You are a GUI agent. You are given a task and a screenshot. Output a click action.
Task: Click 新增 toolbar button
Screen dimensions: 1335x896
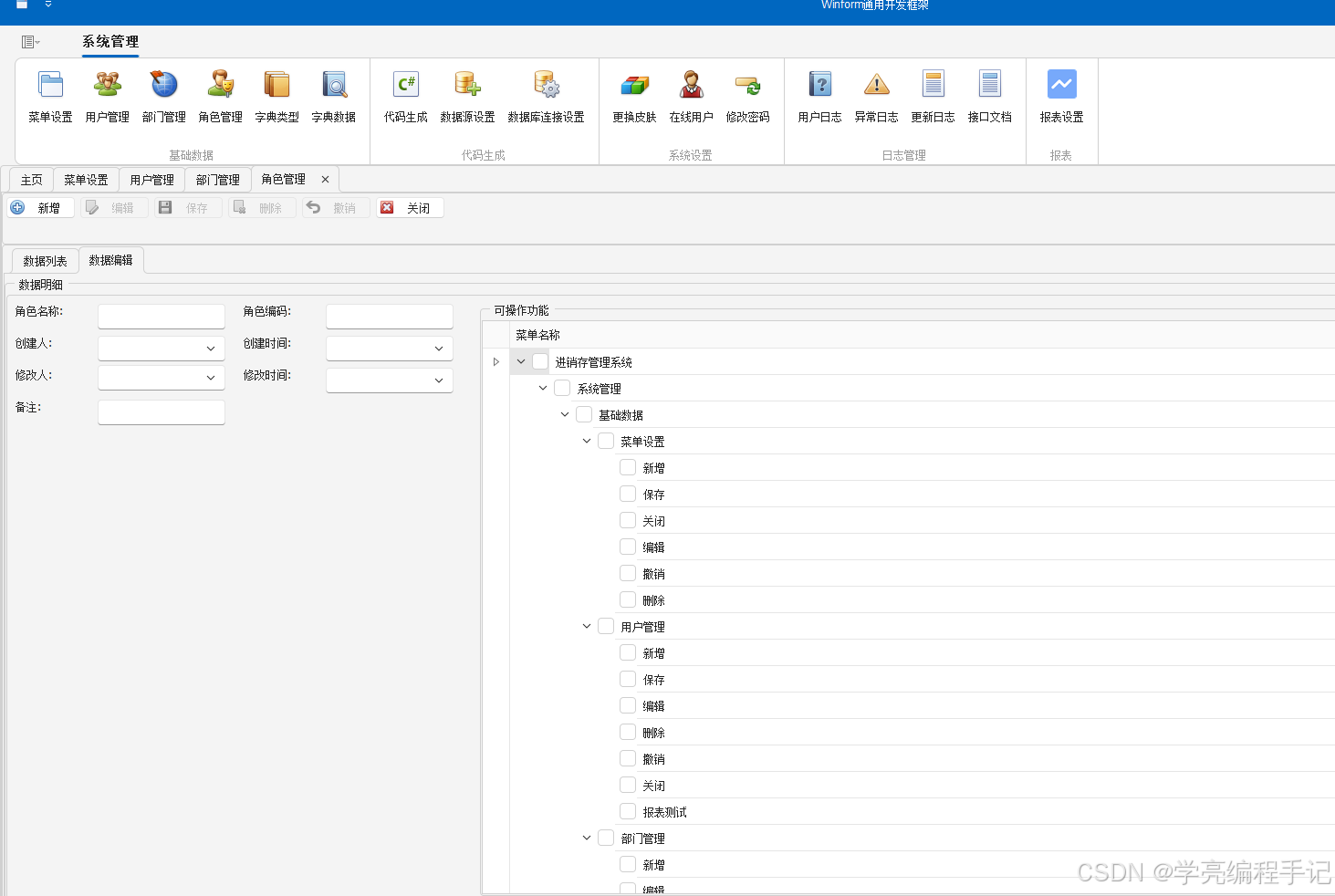pos(40,208)
